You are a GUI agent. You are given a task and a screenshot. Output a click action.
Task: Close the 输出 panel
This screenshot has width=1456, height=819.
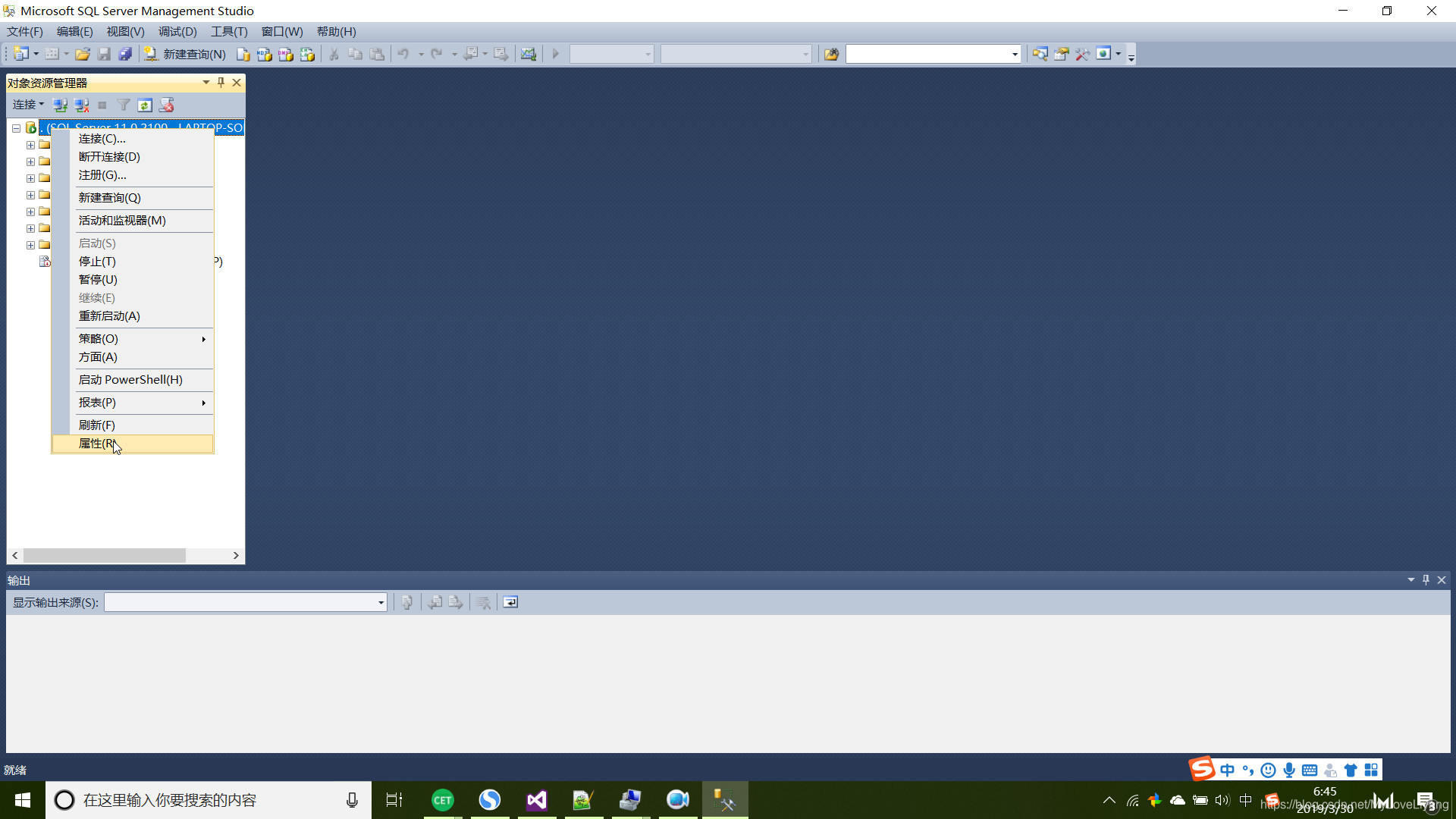[1442, 580]
